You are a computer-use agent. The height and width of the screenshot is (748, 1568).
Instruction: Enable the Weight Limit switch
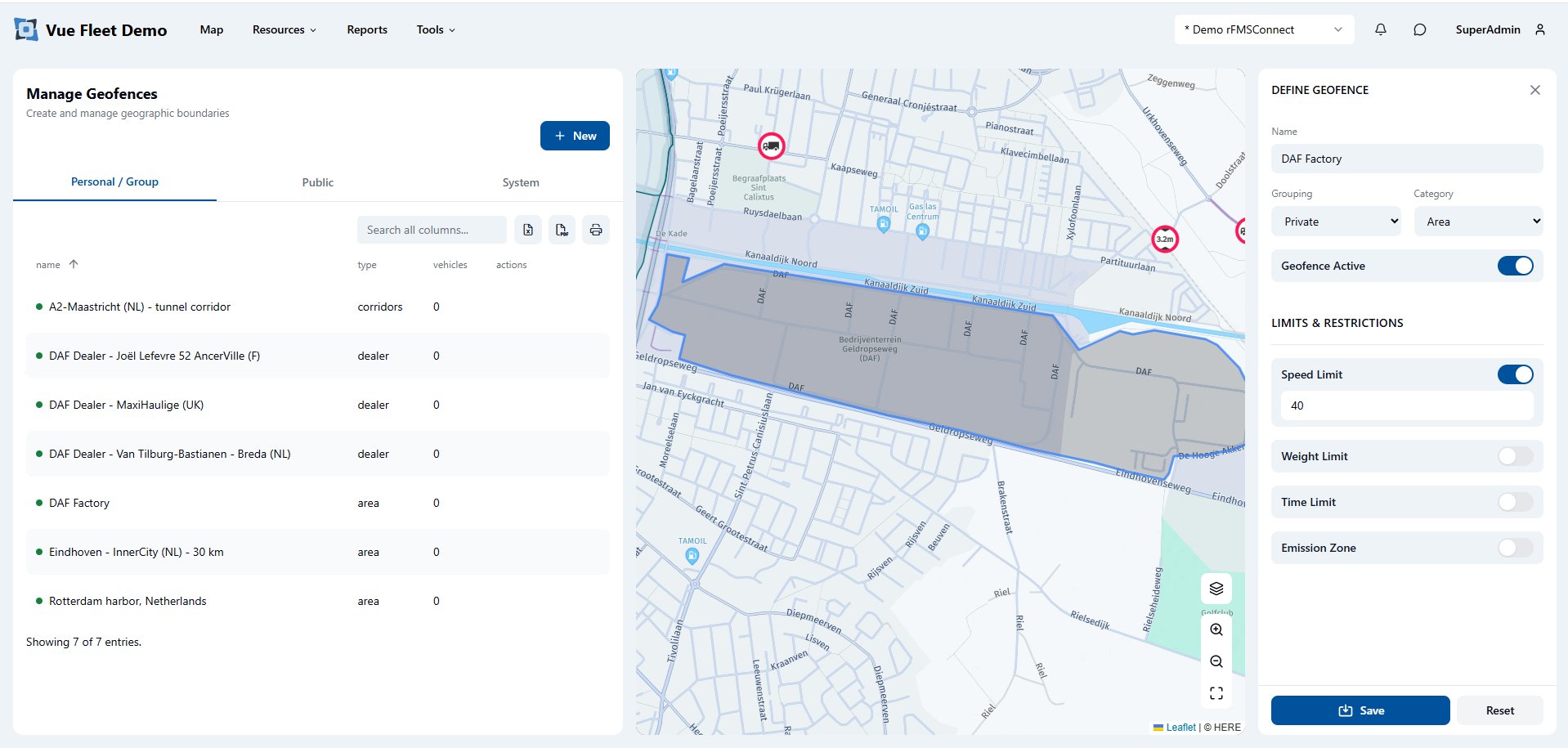(x=1515, y=456)
